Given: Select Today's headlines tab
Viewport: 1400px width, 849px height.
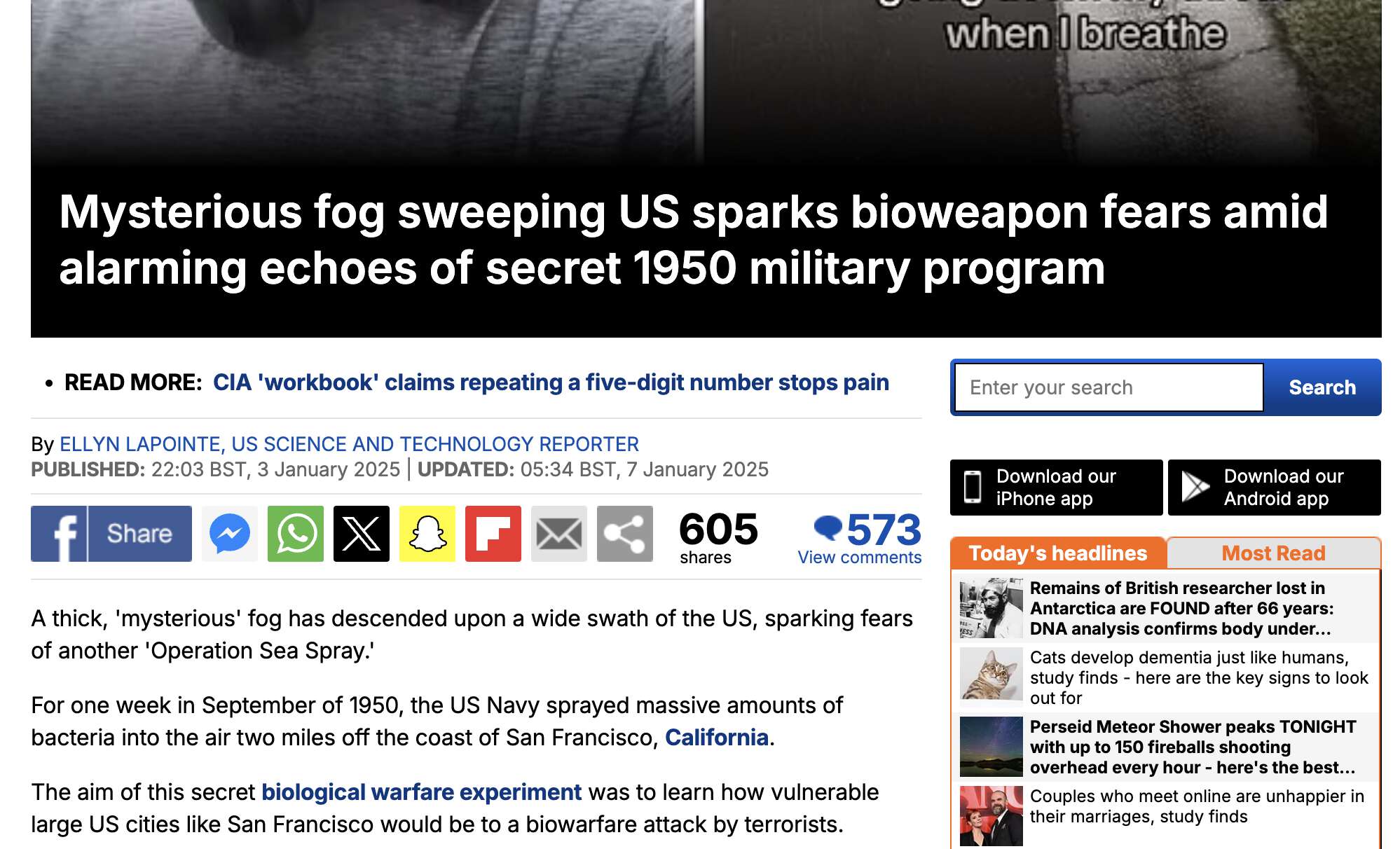Looking at the screenshot, I should pos(1058,553).
